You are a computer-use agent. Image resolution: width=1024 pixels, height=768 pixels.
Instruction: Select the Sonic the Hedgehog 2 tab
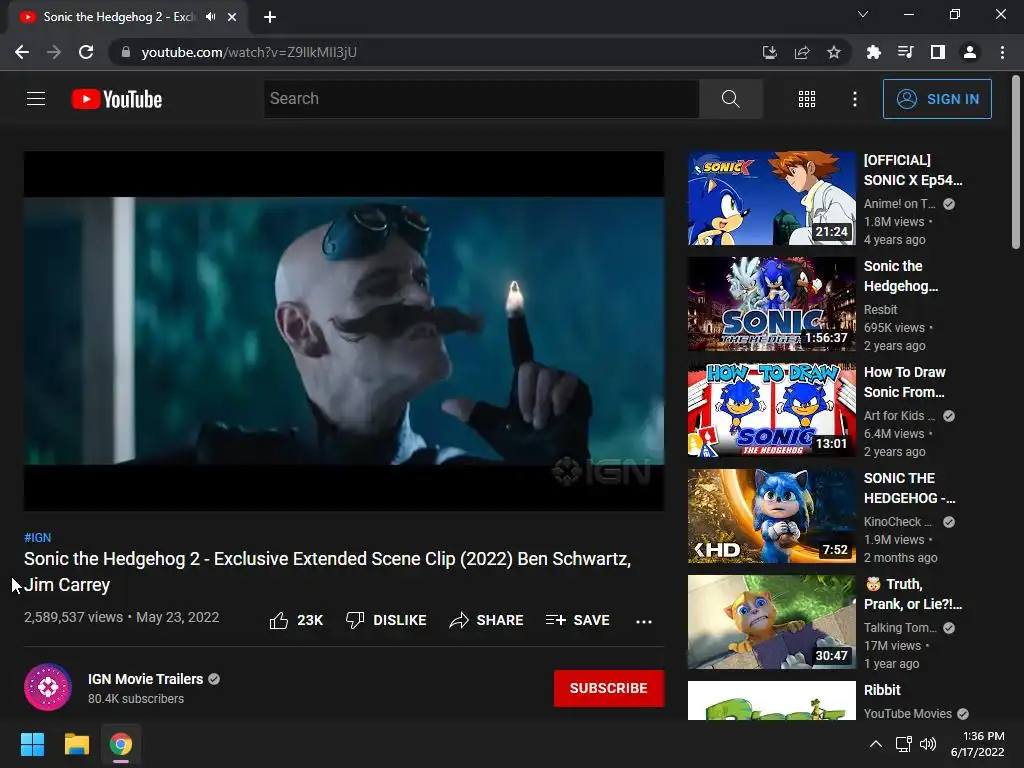click(x=128, y=17)
